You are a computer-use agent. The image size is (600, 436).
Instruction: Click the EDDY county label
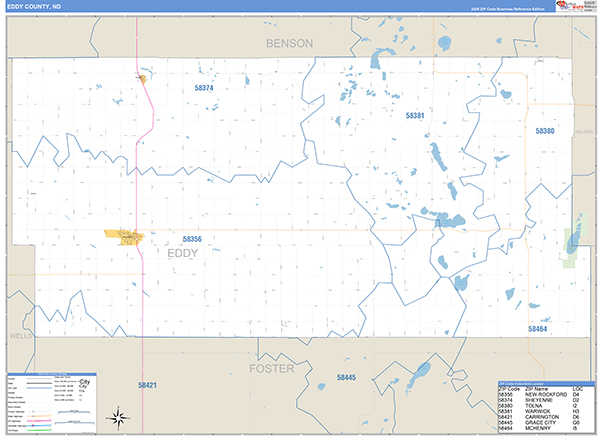tap(183, 253)
